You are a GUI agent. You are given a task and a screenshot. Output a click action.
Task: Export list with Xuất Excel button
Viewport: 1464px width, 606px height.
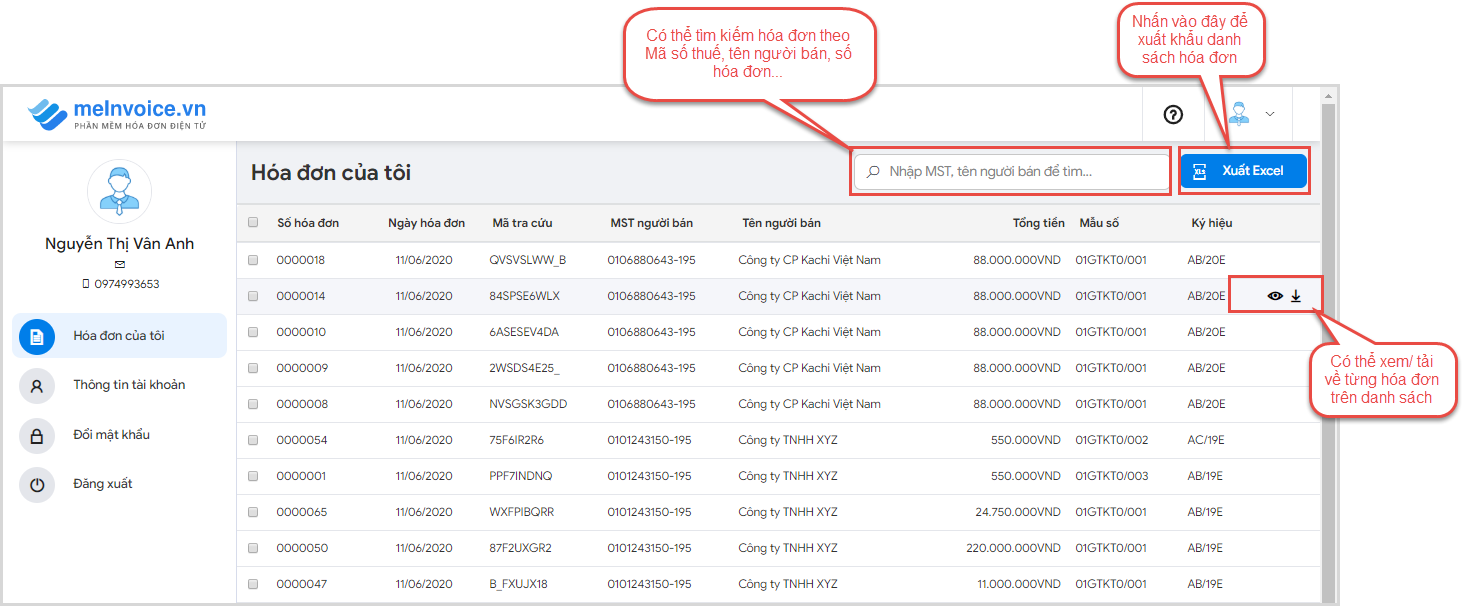pos(1243,171)
